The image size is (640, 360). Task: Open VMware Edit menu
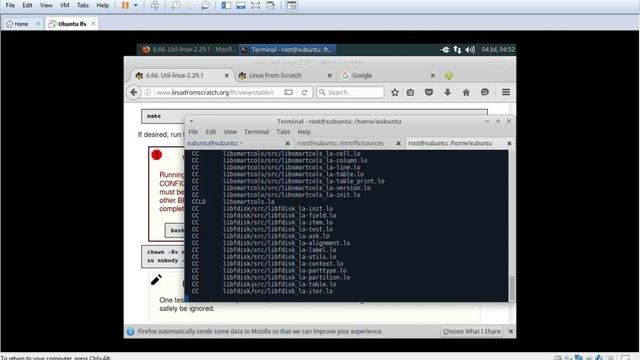click(27, 5)
